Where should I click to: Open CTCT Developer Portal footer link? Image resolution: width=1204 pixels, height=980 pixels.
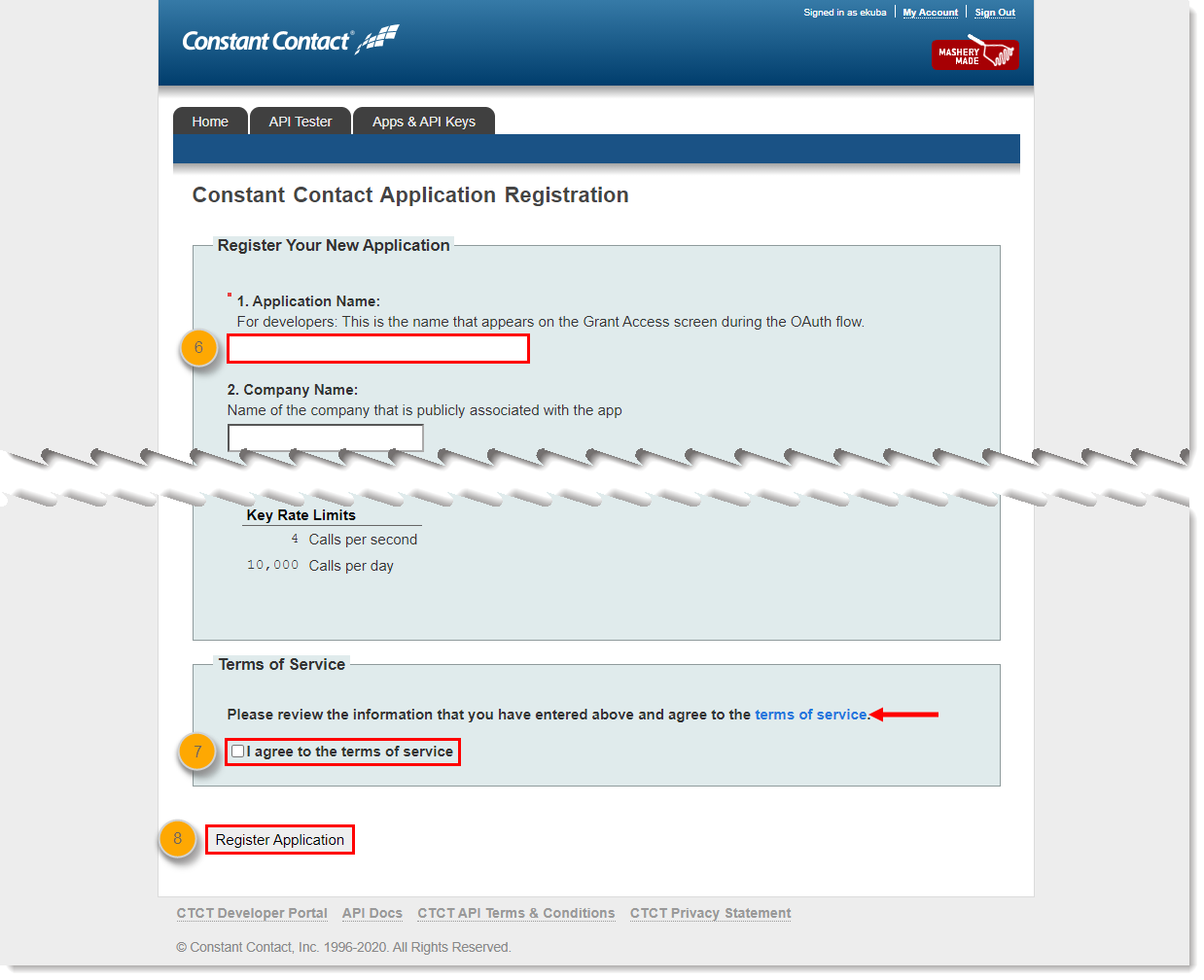click(x=252, y=913)
